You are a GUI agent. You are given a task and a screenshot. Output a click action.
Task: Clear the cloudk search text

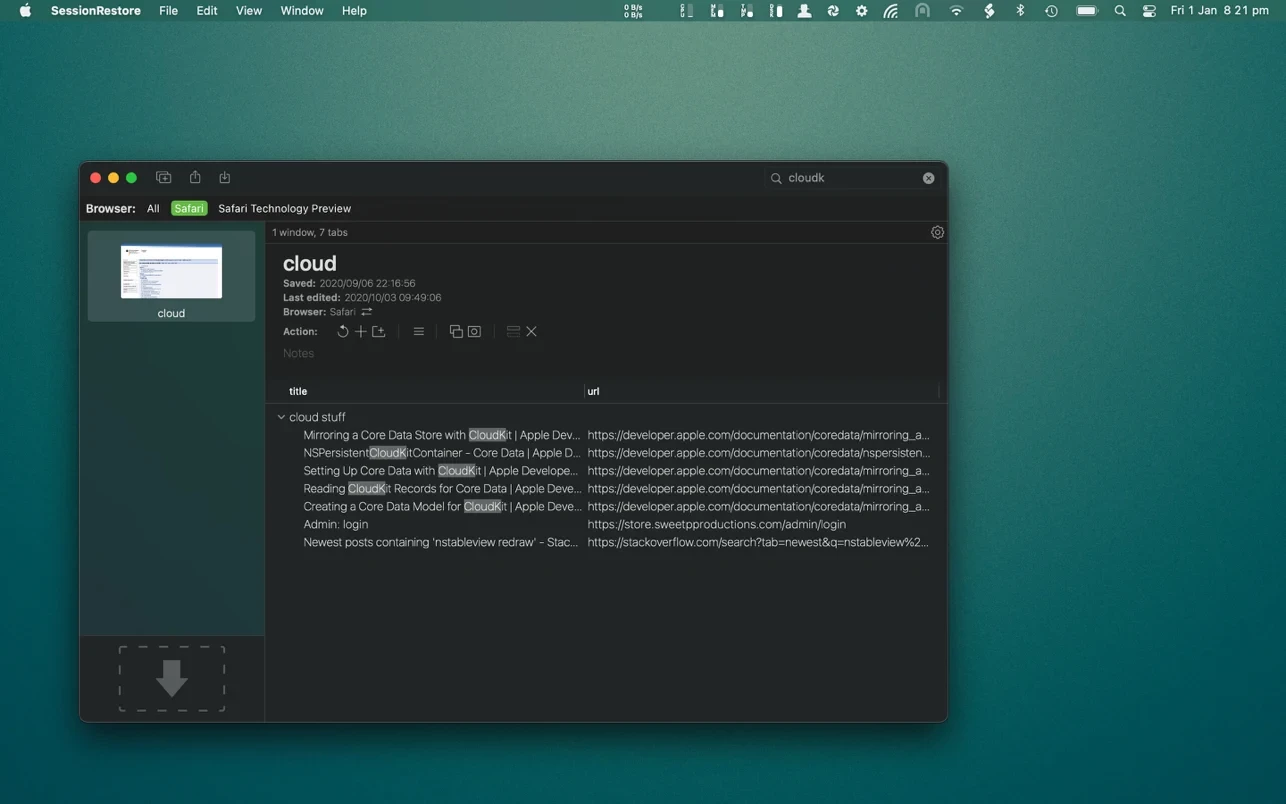tap(928, 178)
